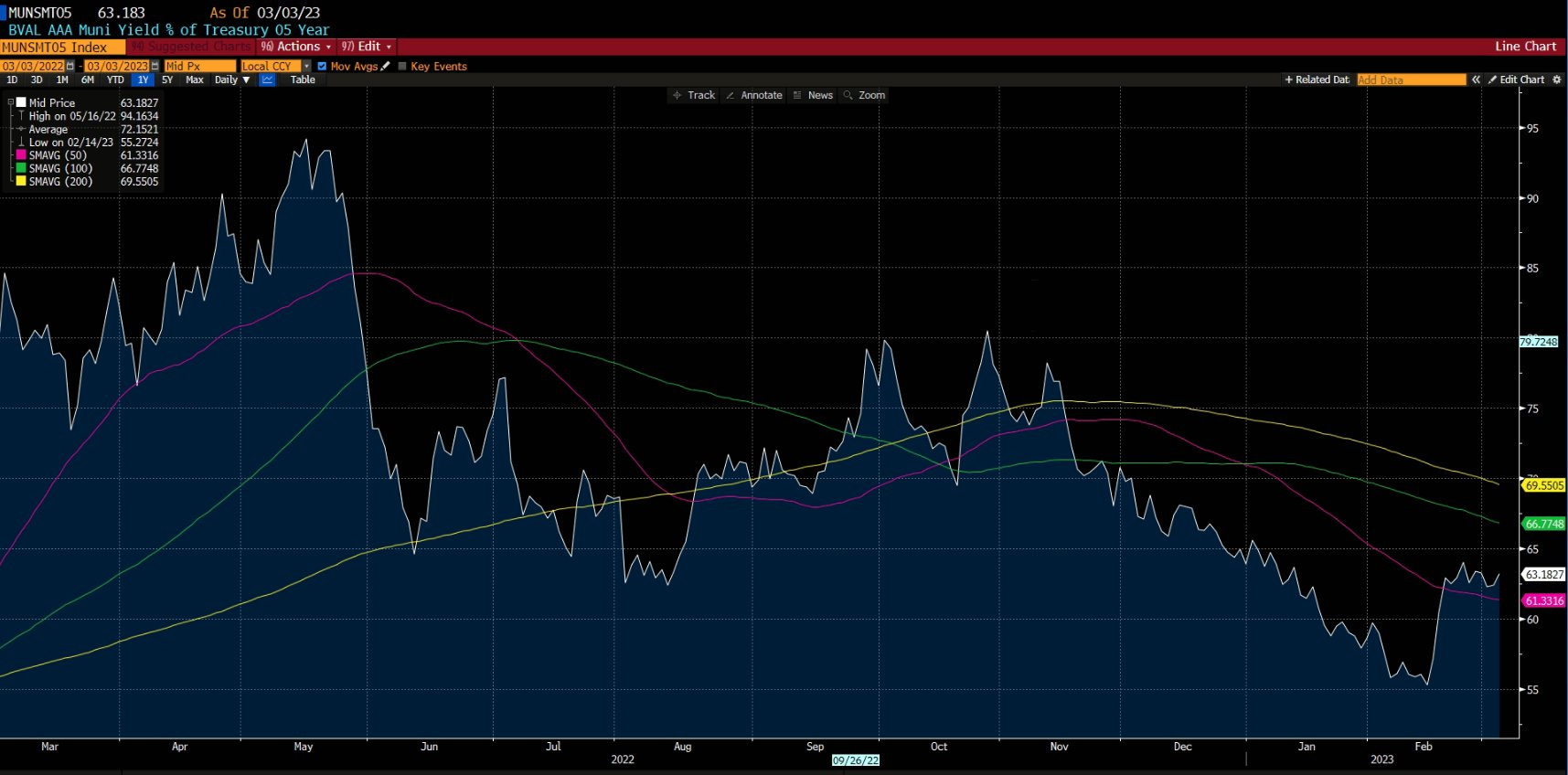Click the magenta SMAVG (50) color swatch

21,155
